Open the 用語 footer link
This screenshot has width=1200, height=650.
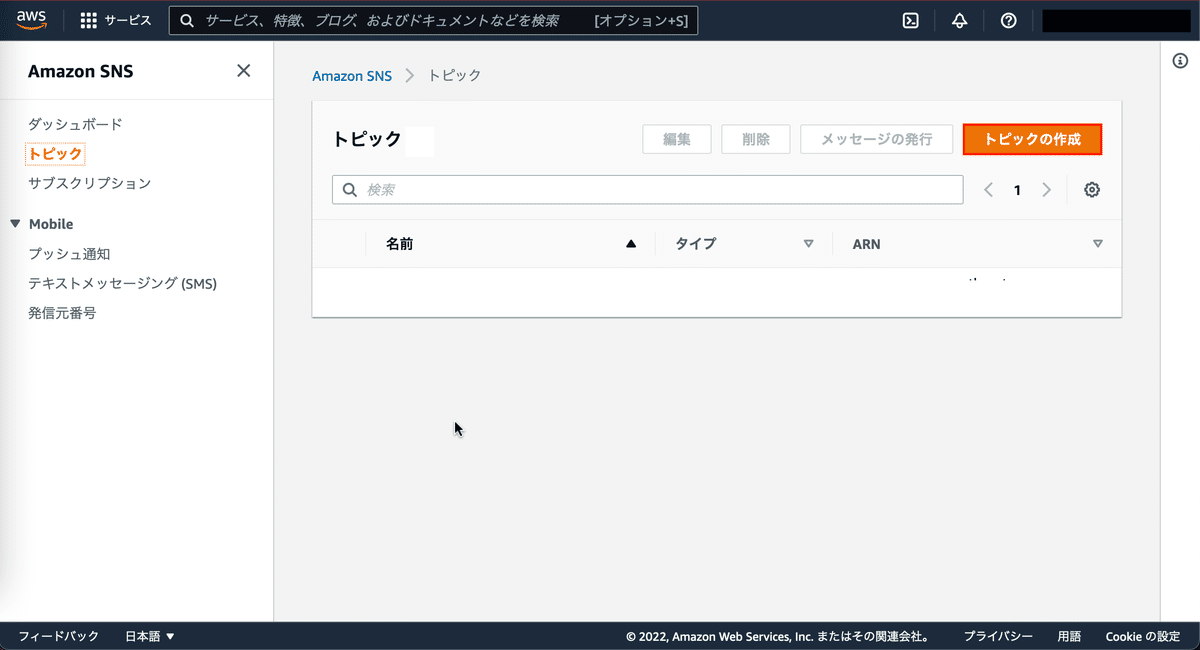(1069, 636)
